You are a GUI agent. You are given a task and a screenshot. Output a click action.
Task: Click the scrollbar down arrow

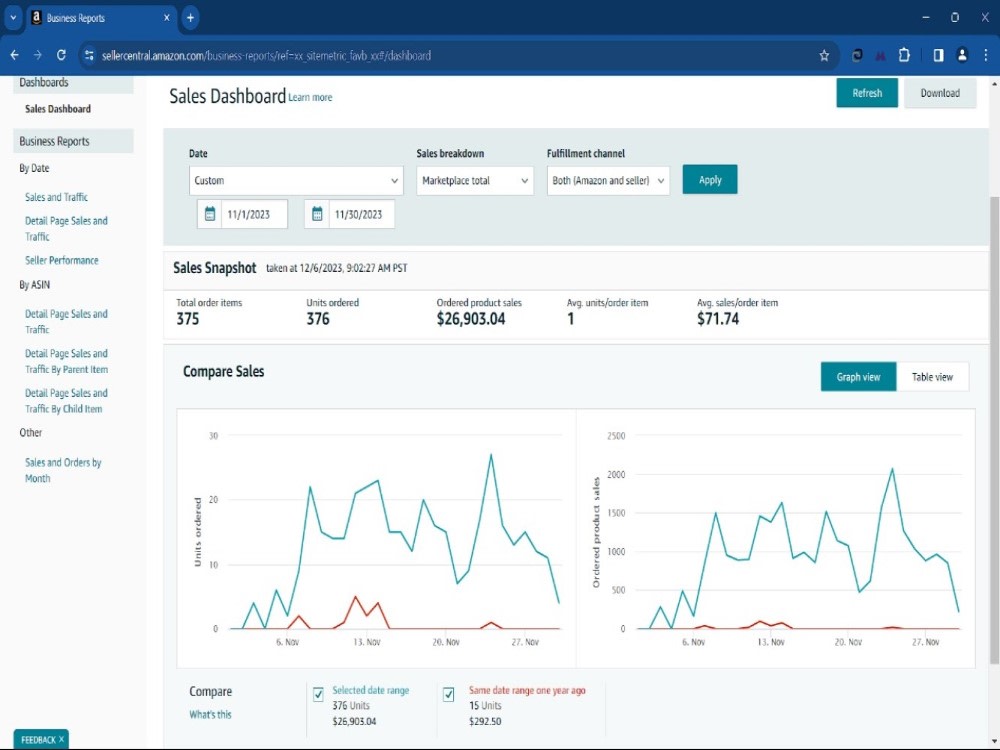(x=994, y=741)
